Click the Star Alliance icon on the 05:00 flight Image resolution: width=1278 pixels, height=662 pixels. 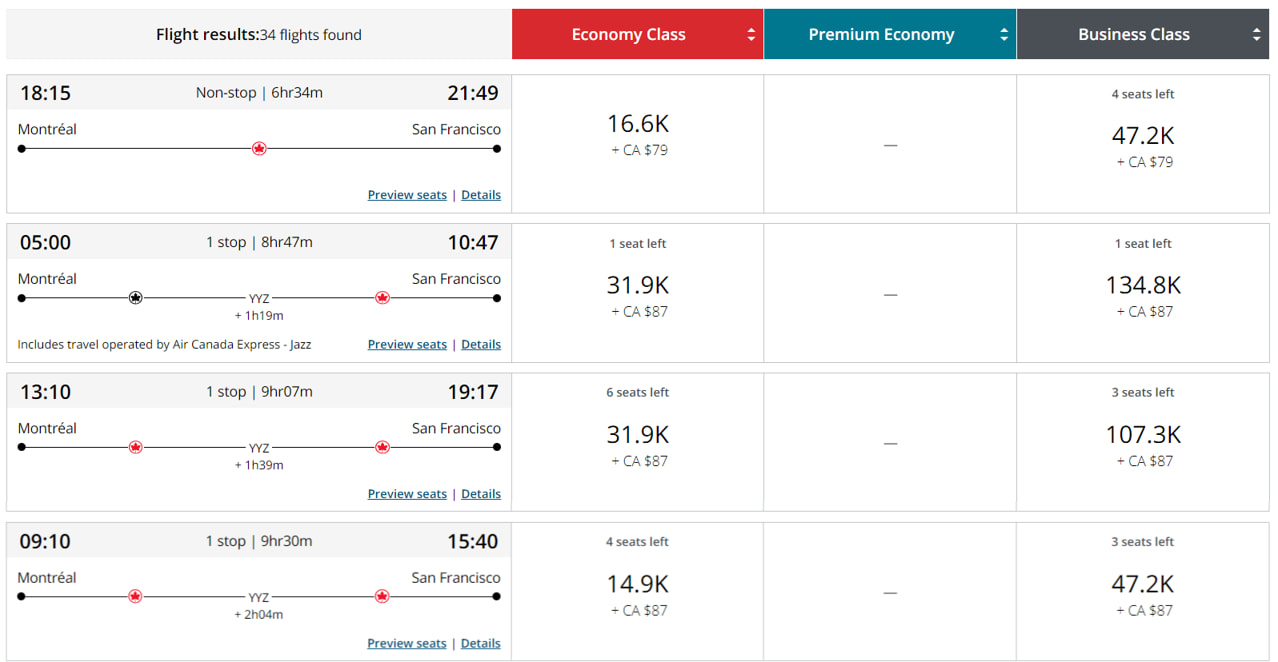coord(136,297)
